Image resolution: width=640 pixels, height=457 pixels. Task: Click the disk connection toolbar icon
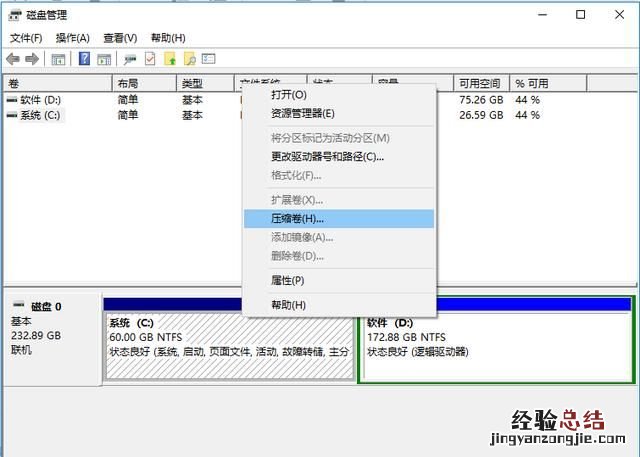130,60
